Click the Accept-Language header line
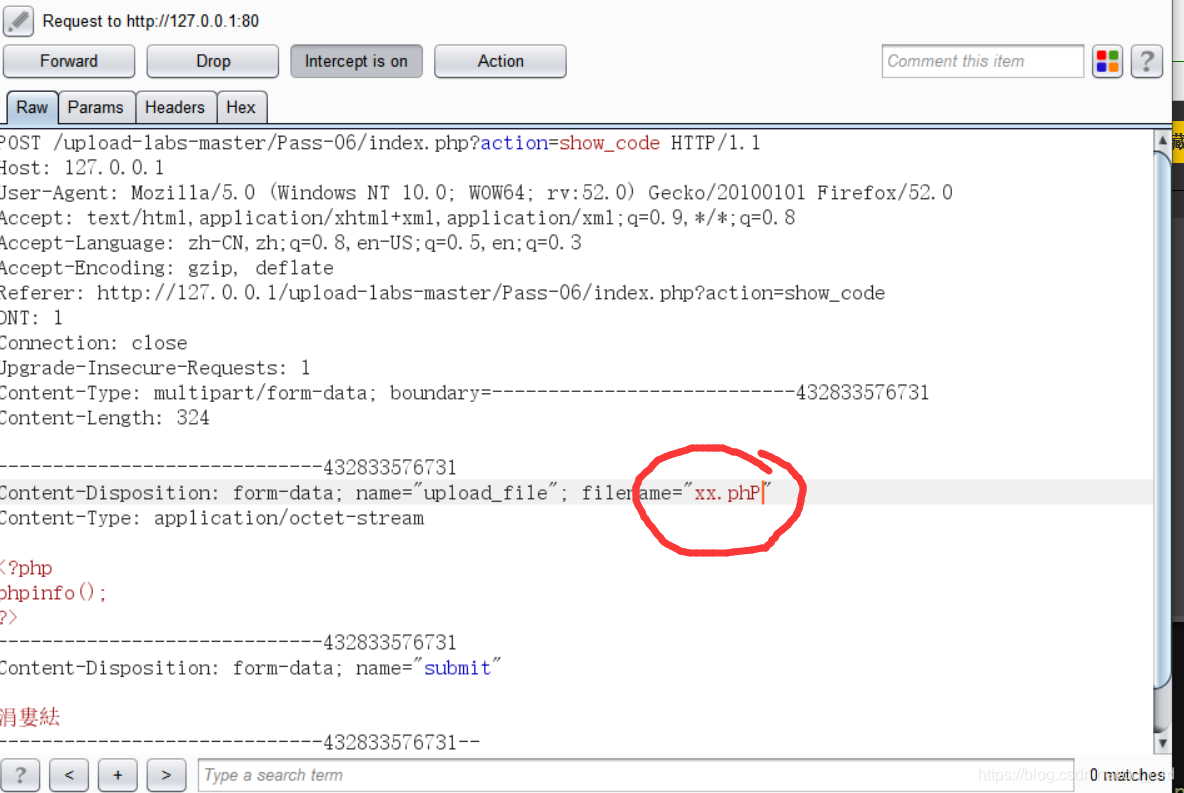This screenshot has height=793, width=1184. (291, 242)
